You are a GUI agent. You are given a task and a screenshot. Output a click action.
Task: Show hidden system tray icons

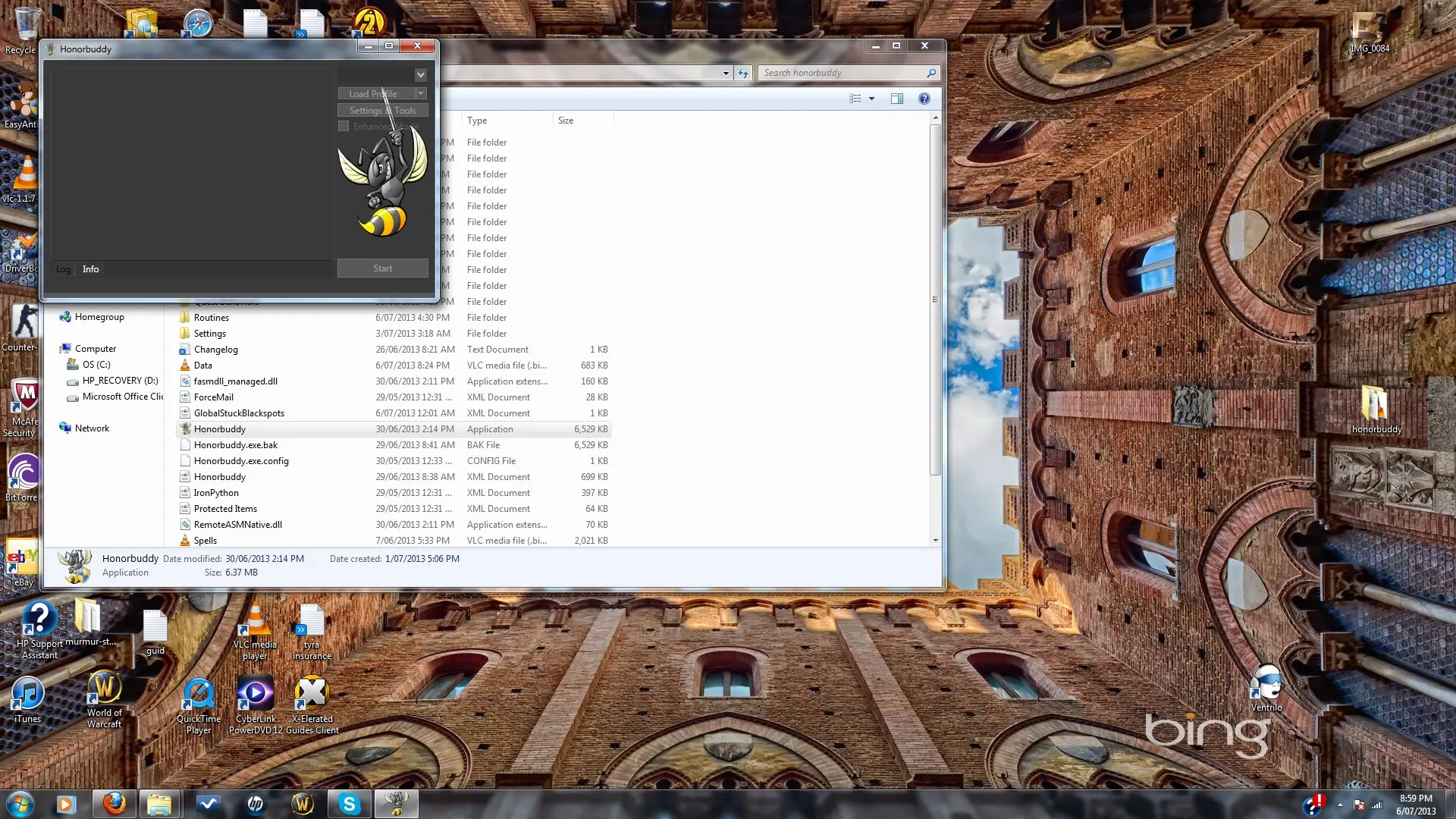(1340, 805)
